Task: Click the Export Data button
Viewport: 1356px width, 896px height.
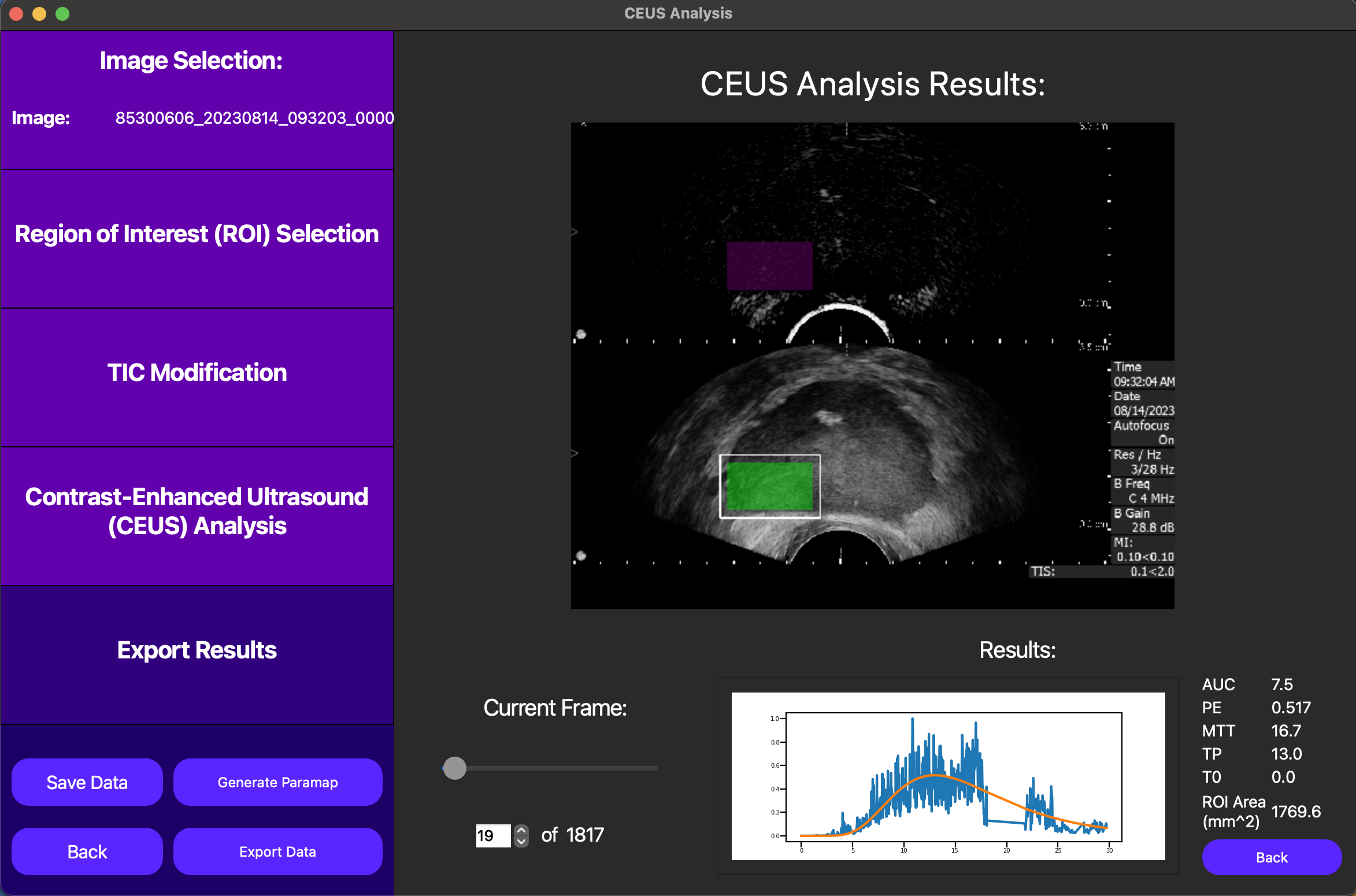Action: point(277,851)
